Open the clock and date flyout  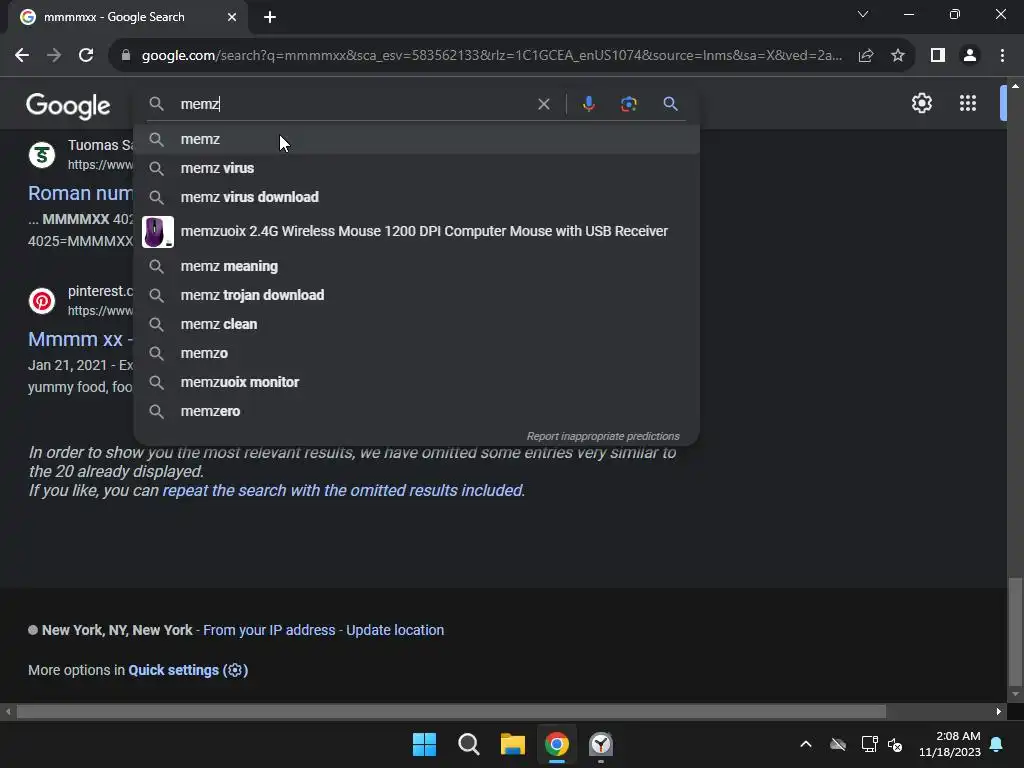coord(950,744)
